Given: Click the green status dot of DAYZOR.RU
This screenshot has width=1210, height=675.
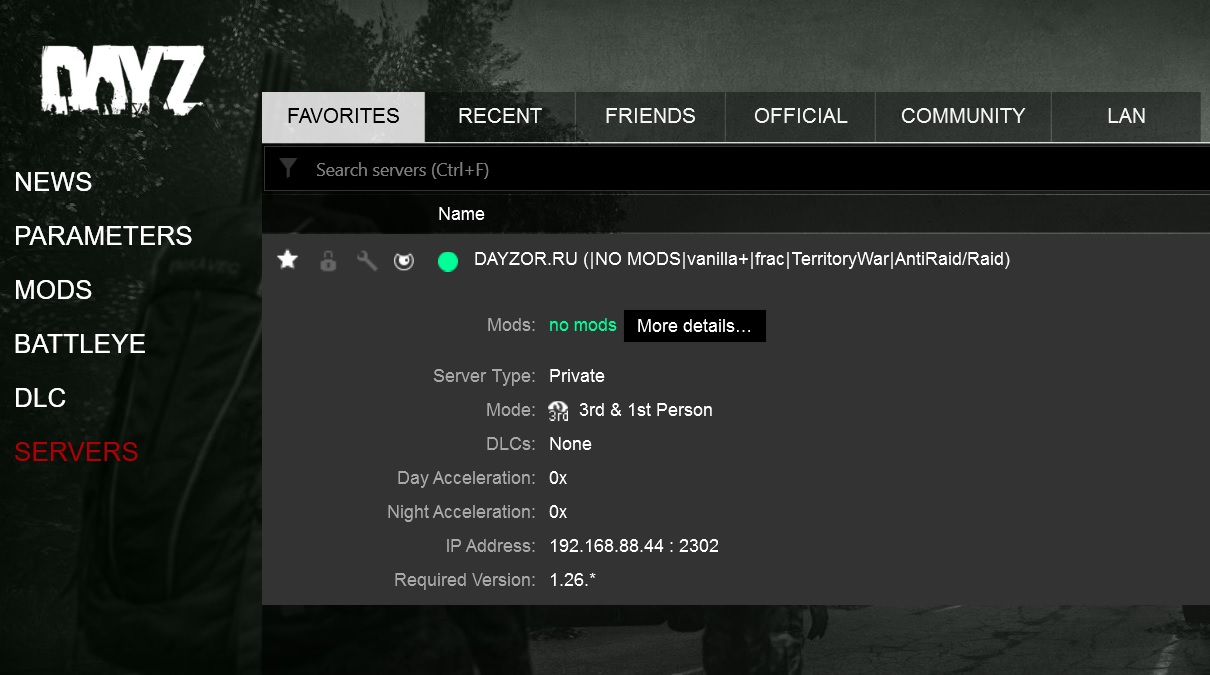Looking at the screenshot, I should pyautogui.click(x=448, y=262).
